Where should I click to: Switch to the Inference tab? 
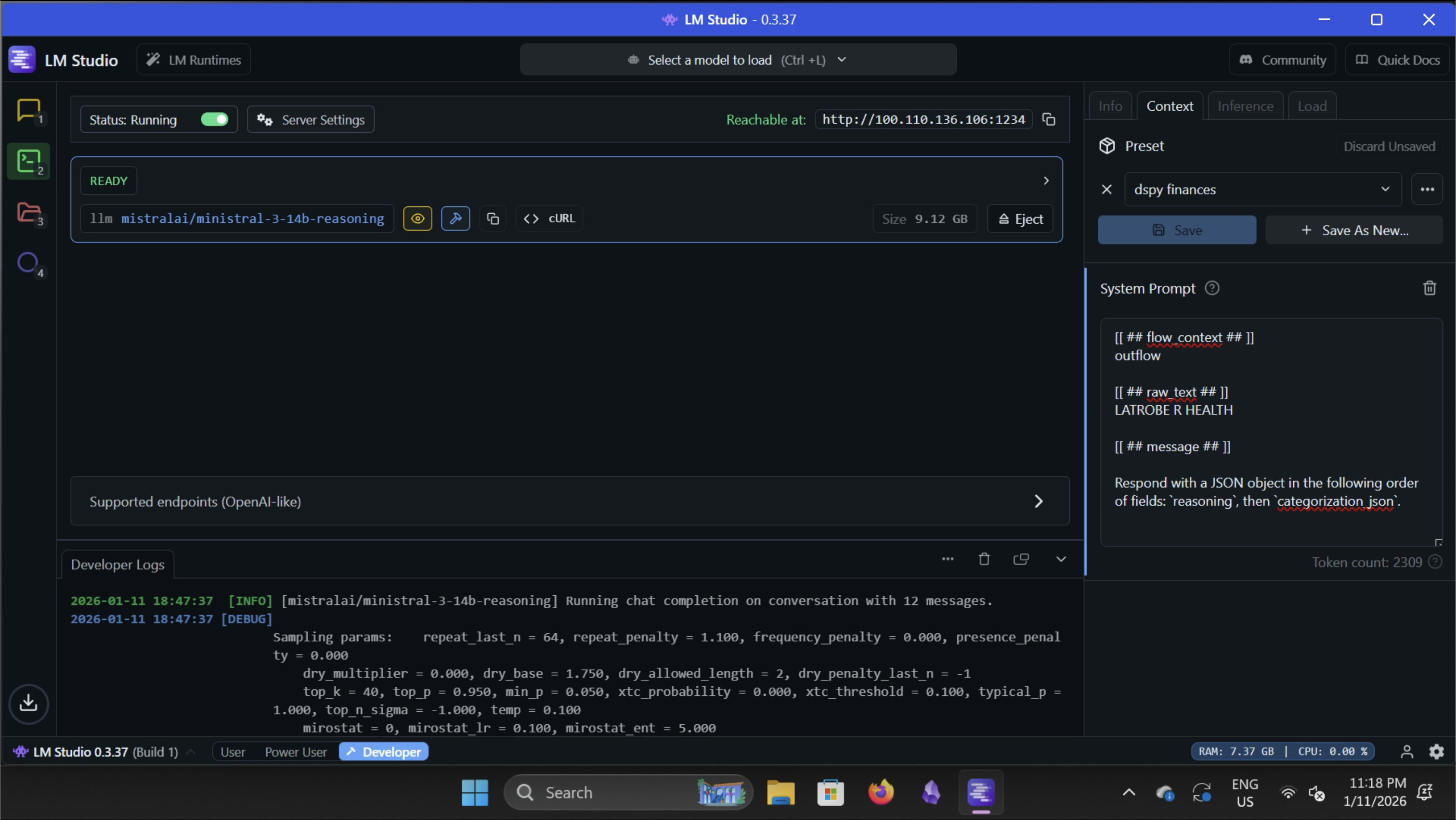click(x=1245, y=106)
